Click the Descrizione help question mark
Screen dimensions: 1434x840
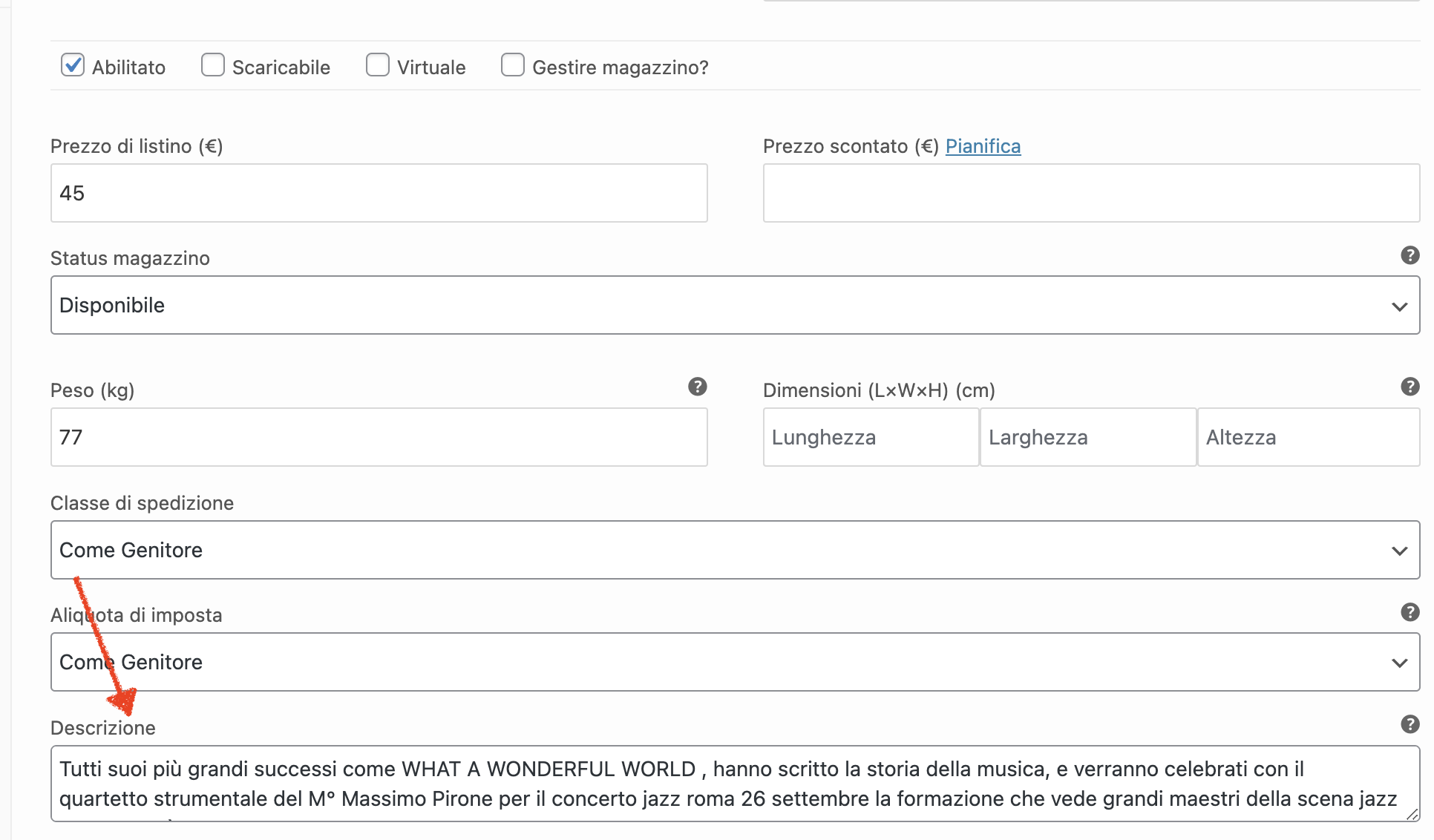pyautogui.click(x=1410, y=724)
